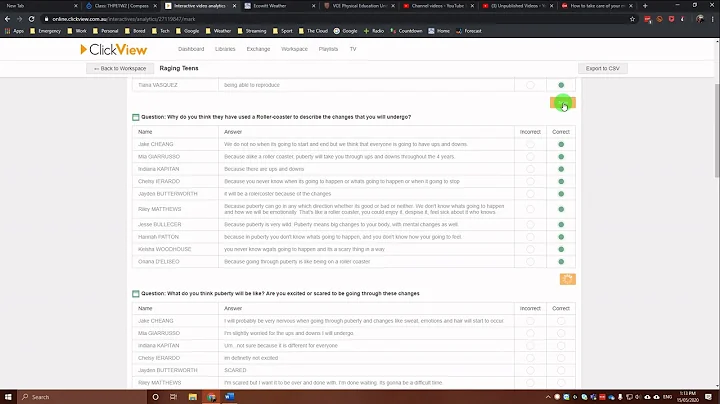The image size is (720, 404).
Task: Mark Mia GIARRUSSO's 'slightly worried' answer Incorrect
Action: click(530, 333)
